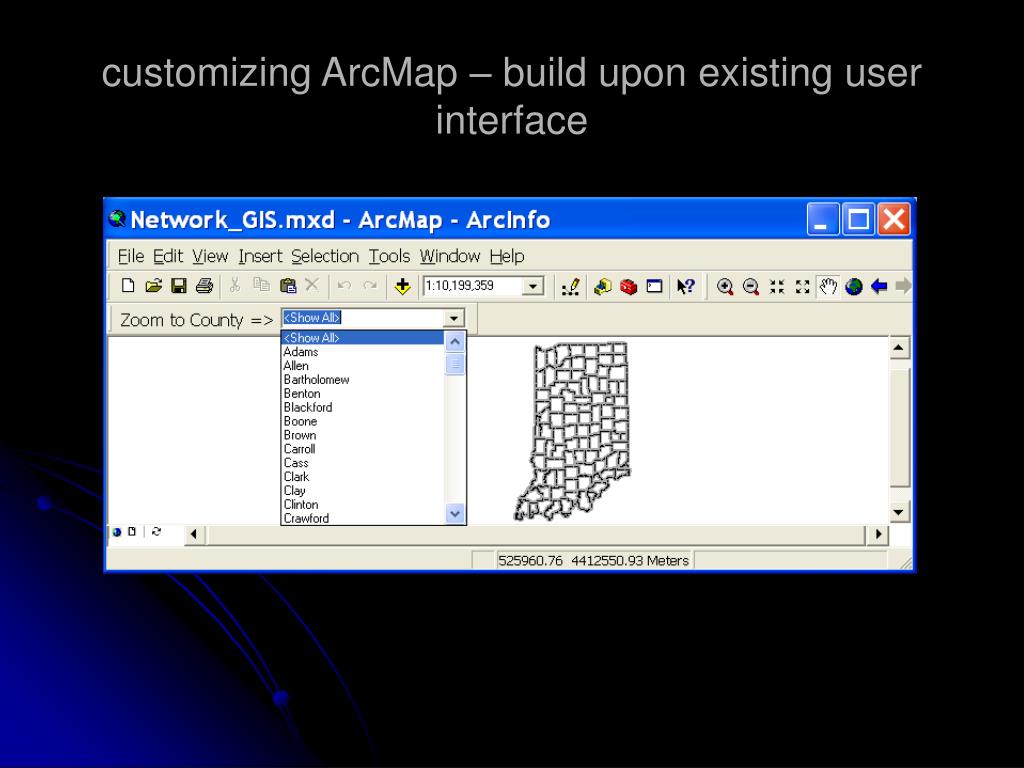Screen dimensions: 1024x768
Task: Click the county list scroll down arrow
Action: coord(455,514)
